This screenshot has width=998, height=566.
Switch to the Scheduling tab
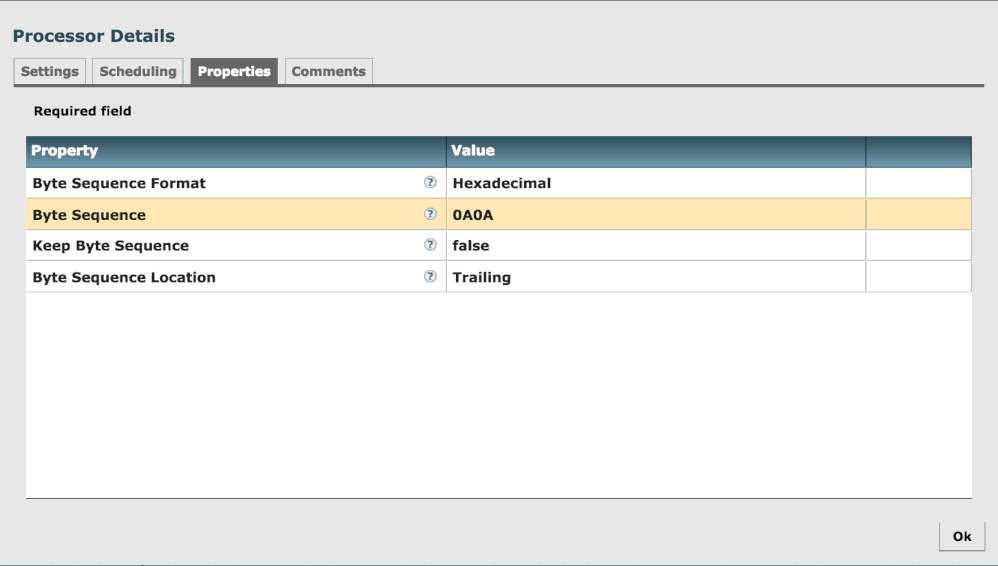138,71
